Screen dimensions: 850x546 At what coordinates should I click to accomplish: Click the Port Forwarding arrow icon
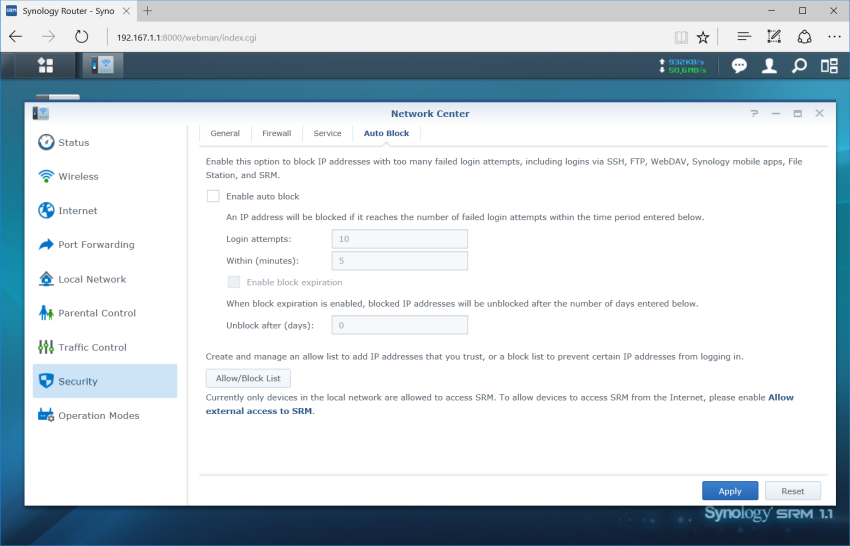coord(46,245)
